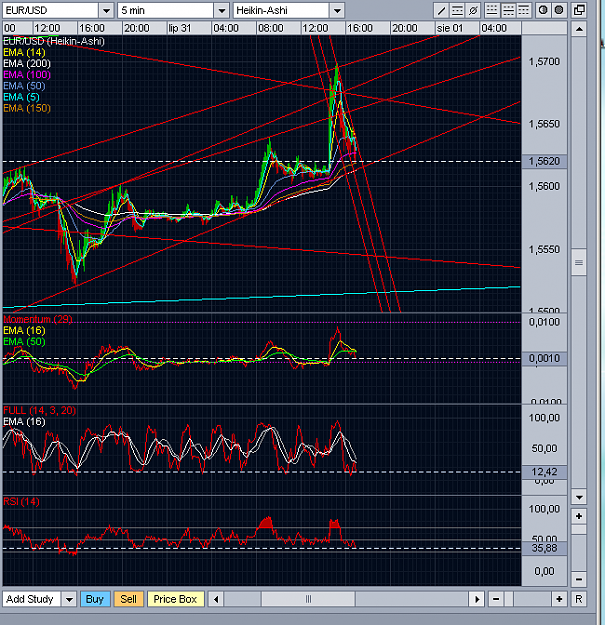Click the Momentum (29) study label
The height and width of the screenshot is (625, 605).
[38, 319]
